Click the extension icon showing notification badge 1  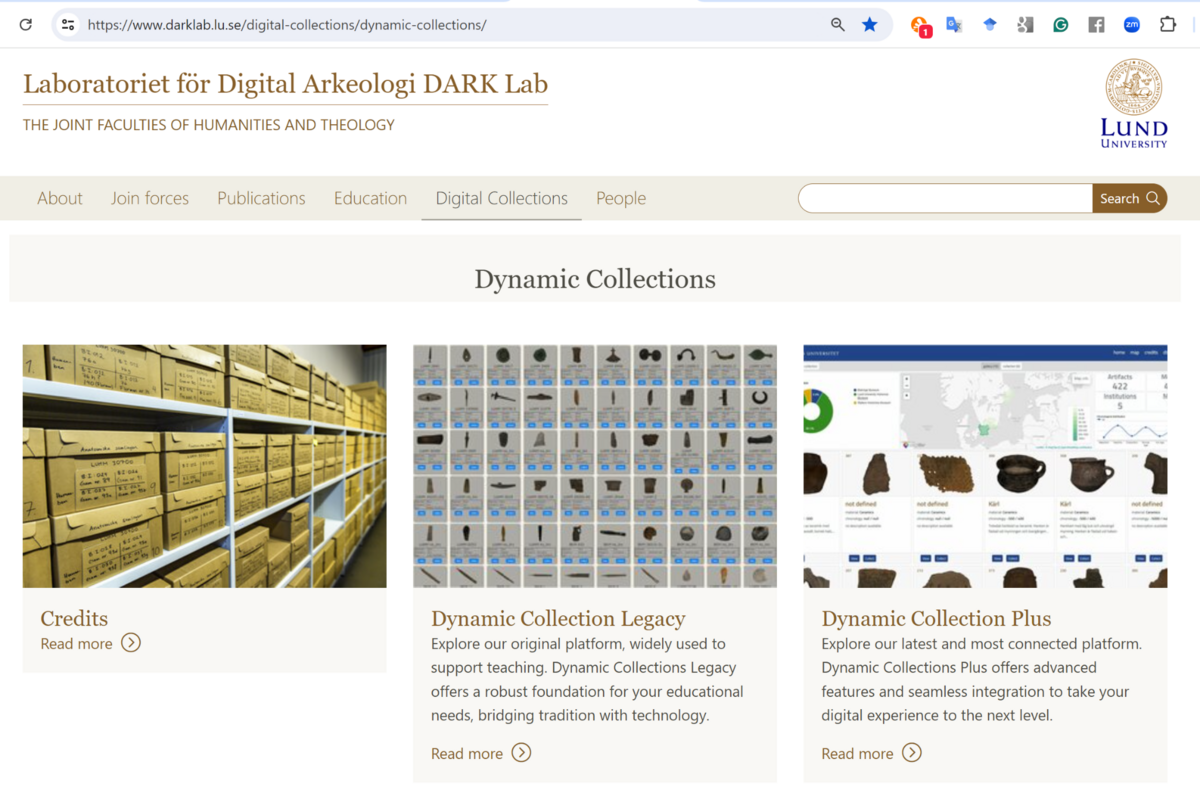[918, 24]
